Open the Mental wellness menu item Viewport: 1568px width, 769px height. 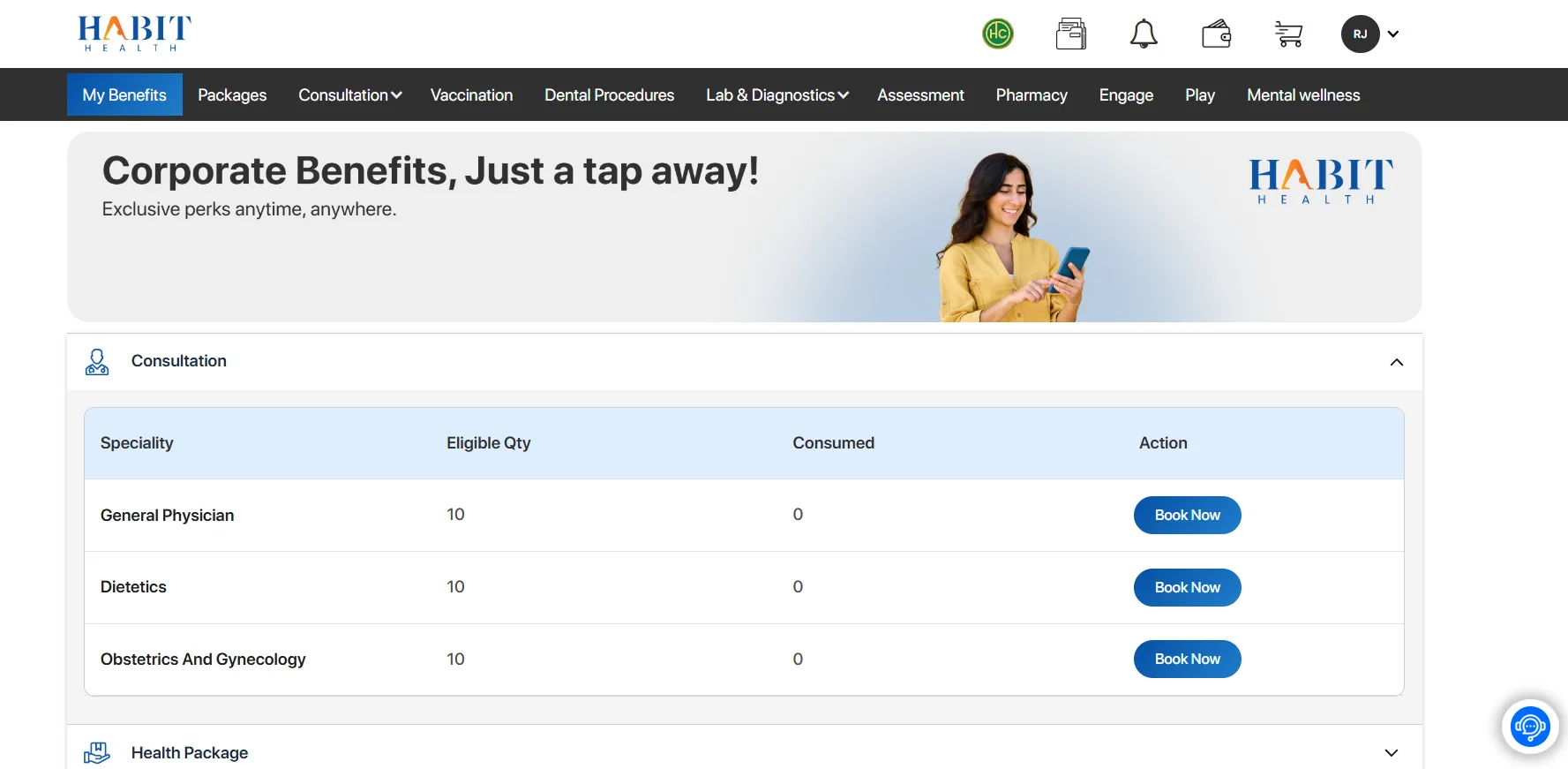pyautogui.click(x=1302, y=94)
